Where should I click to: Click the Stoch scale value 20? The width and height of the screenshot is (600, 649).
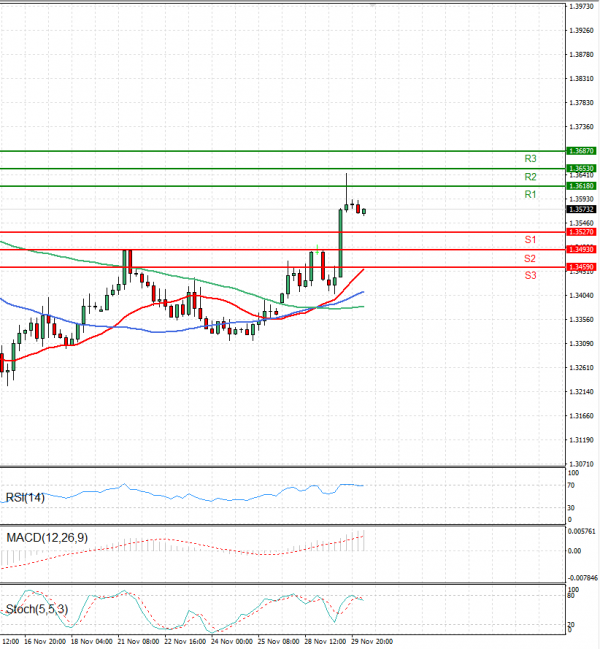pos(571,625)
